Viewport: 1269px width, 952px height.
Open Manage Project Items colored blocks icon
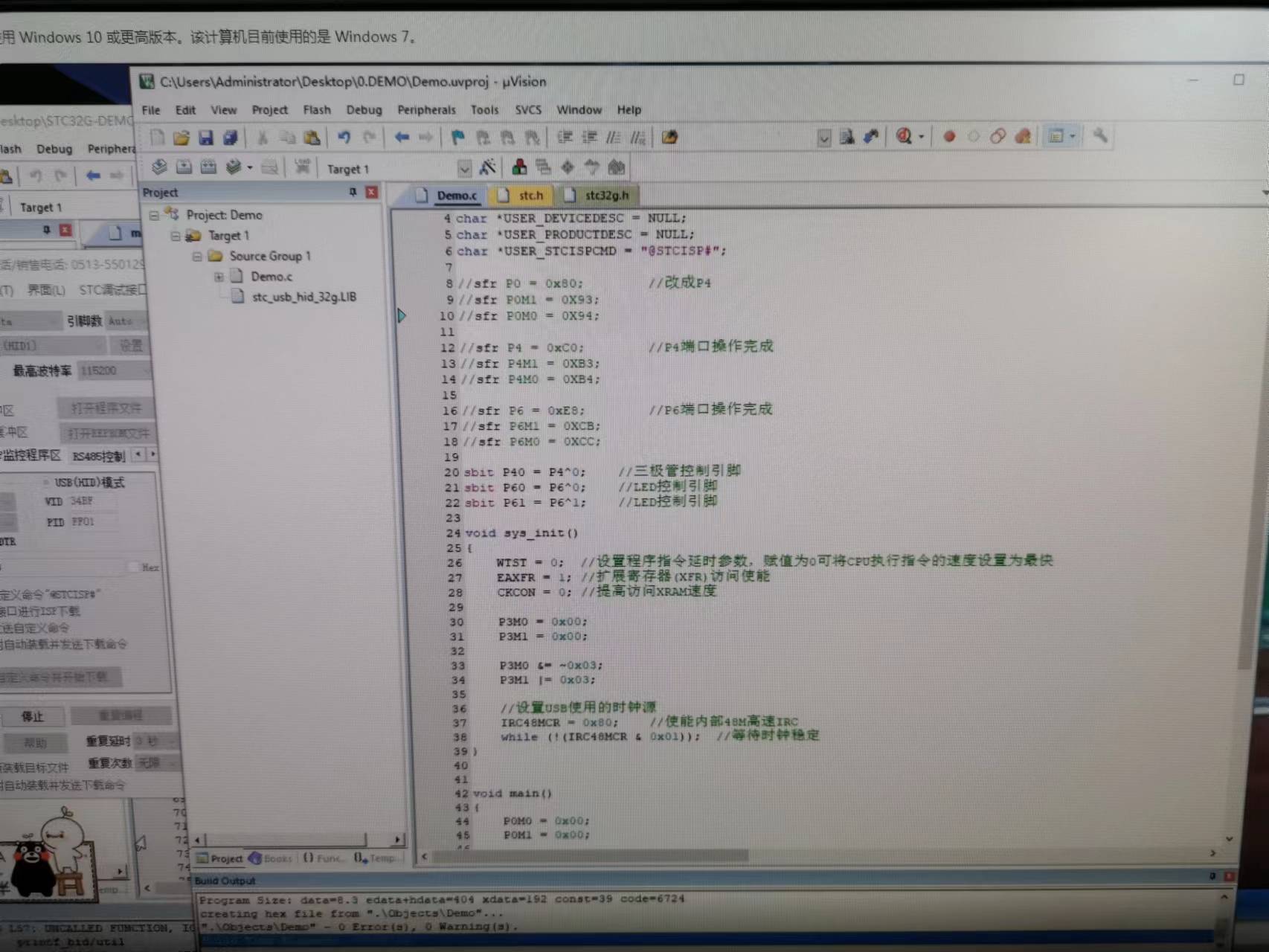click(519, 167)
